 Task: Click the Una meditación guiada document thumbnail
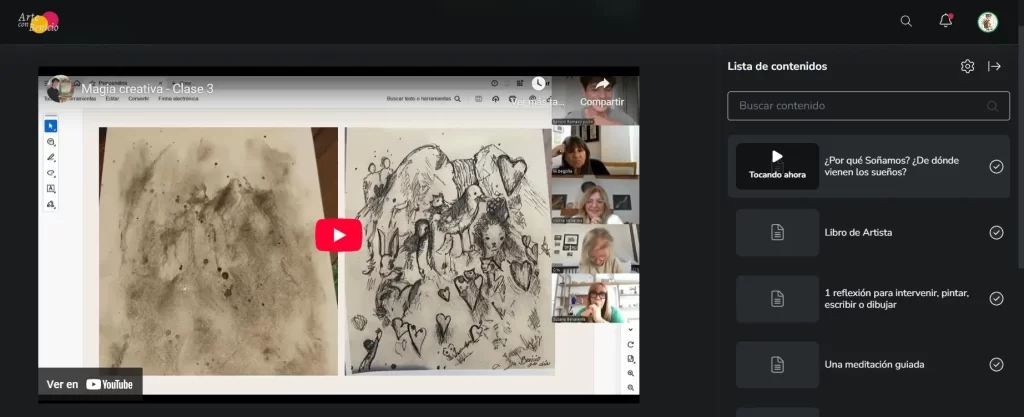[x=777, y=365]
